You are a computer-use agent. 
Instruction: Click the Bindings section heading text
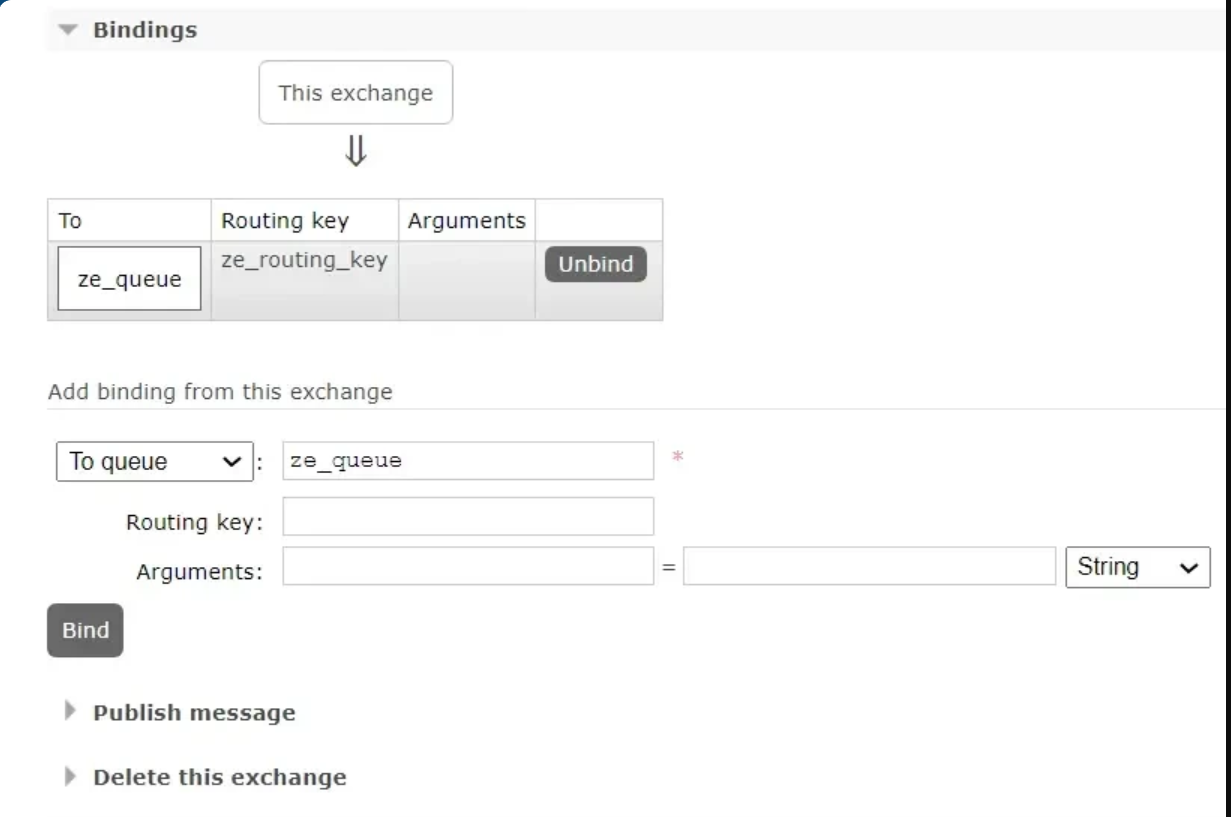click(x=145, y=30)
